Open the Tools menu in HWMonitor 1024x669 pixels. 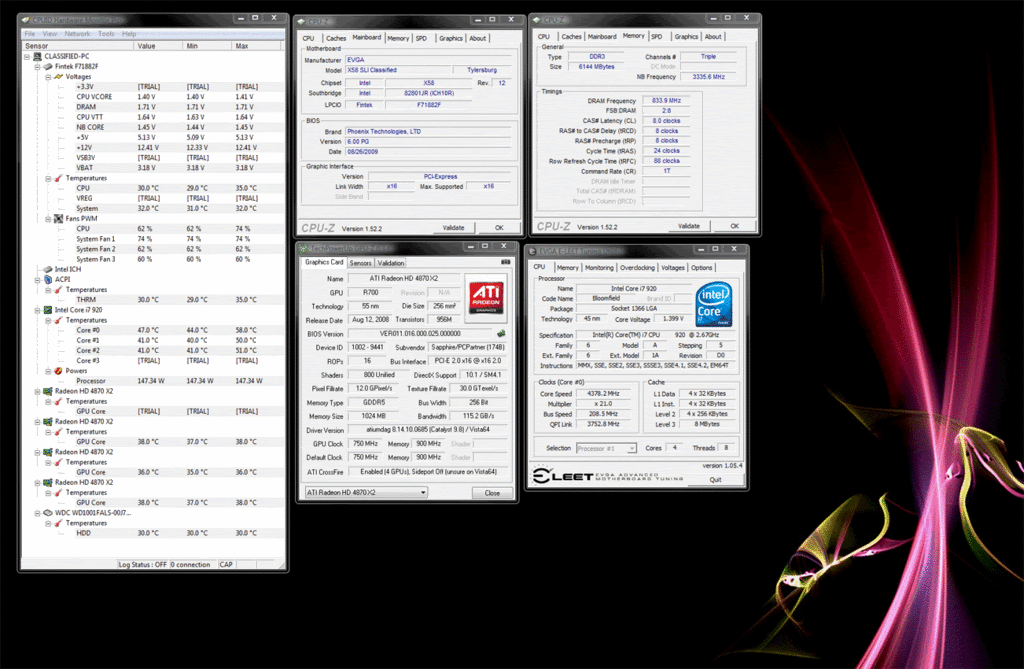[106, 34]
